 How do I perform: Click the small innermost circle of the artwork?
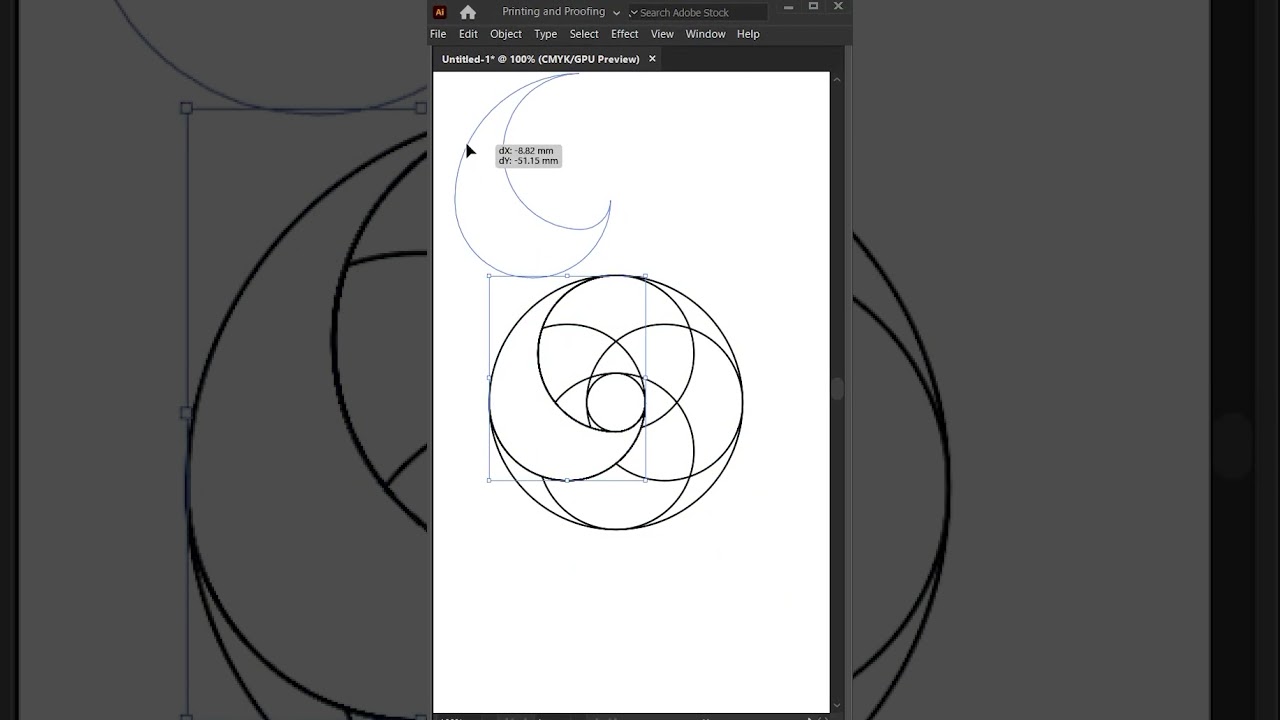pos(616,402)
